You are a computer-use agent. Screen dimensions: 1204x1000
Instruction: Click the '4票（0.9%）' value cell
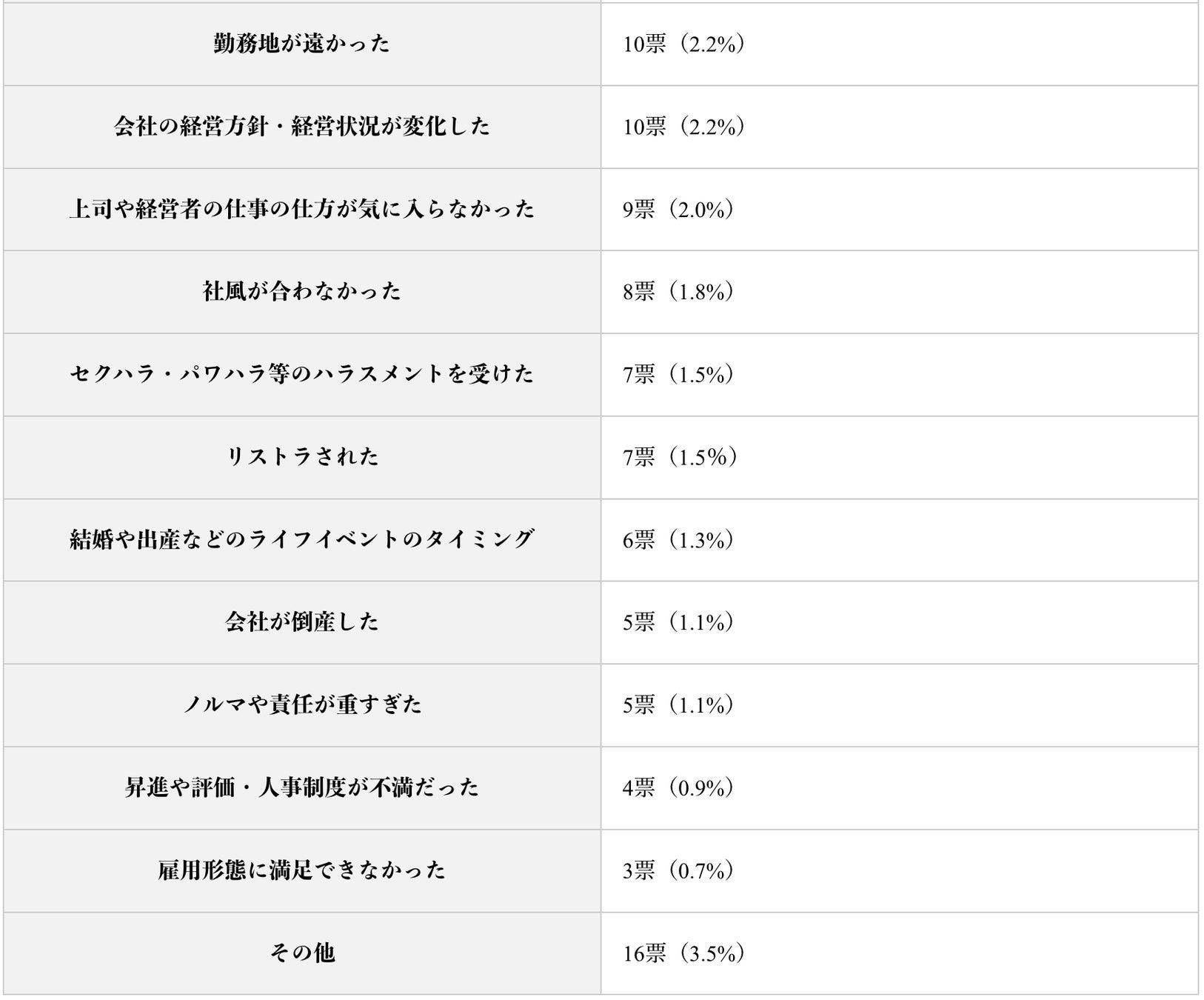tap(678, 788)
